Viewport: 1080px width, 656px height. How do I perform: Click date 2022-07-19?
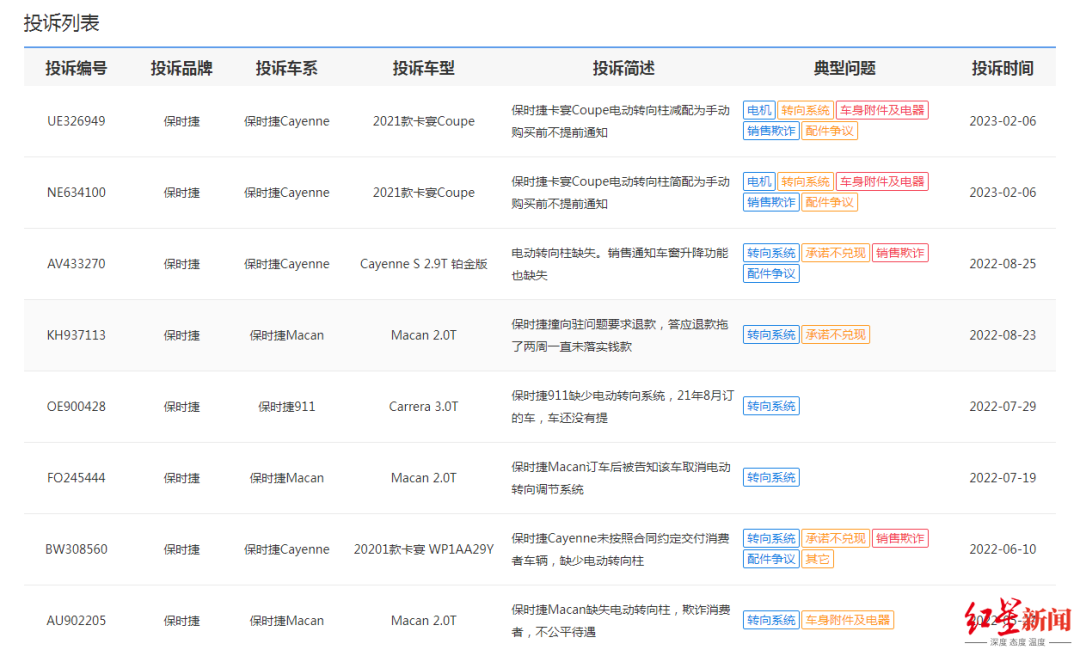click(1002, 478)
